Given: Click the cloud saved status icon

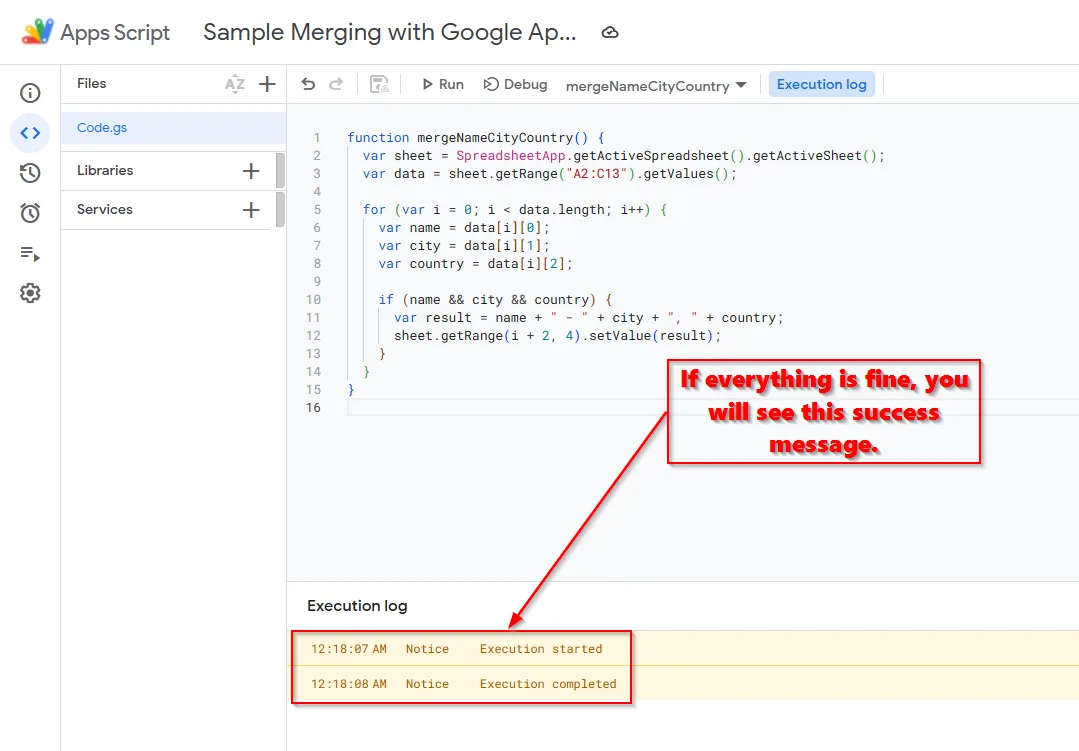Looking at the screenshot, I should click(x=610, y=32).
